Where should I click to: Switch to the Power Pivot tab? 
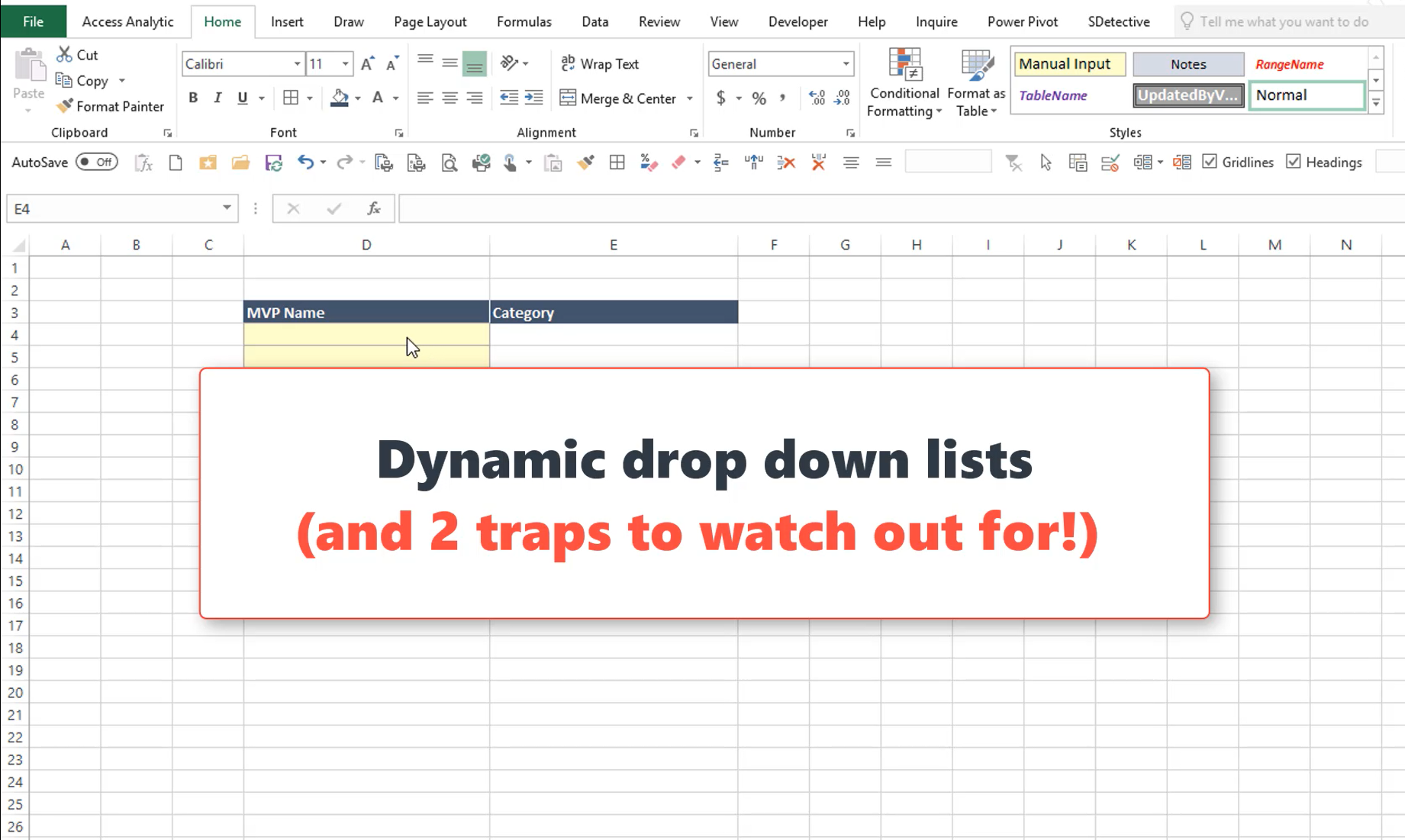point(1023,21)
